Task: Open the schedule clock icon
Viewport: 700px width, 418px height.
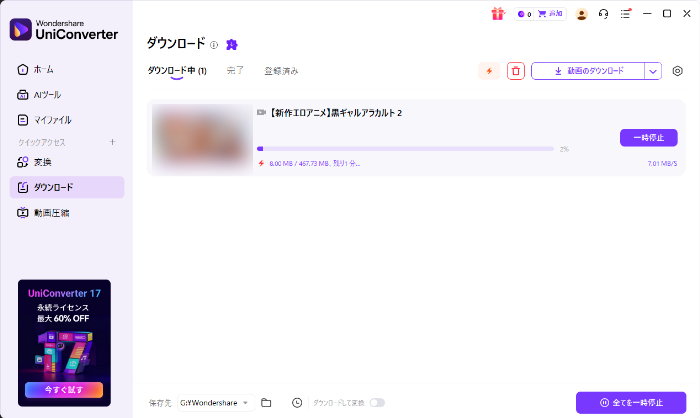Action: coord(297,403)
